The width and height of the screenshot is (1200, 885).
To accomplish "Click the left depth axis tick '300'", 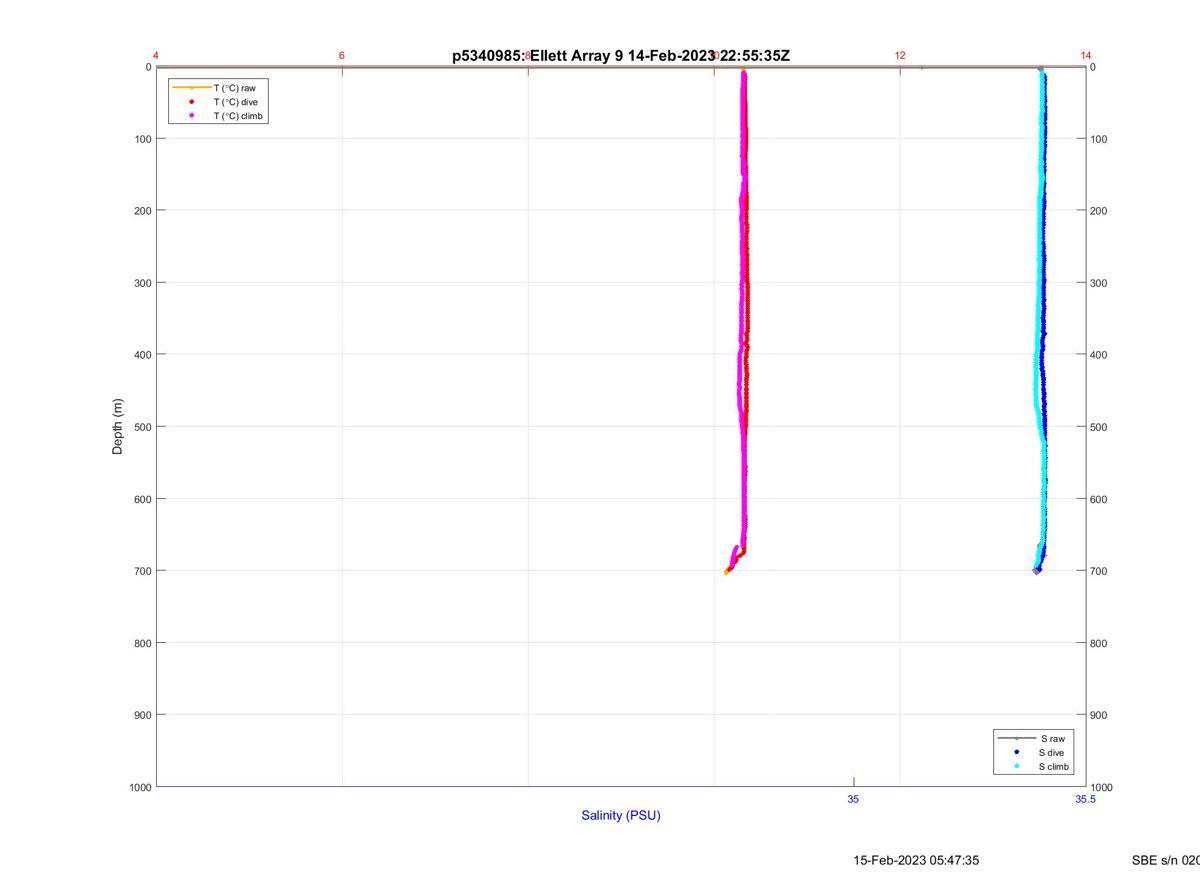I will tap(143, 283).
